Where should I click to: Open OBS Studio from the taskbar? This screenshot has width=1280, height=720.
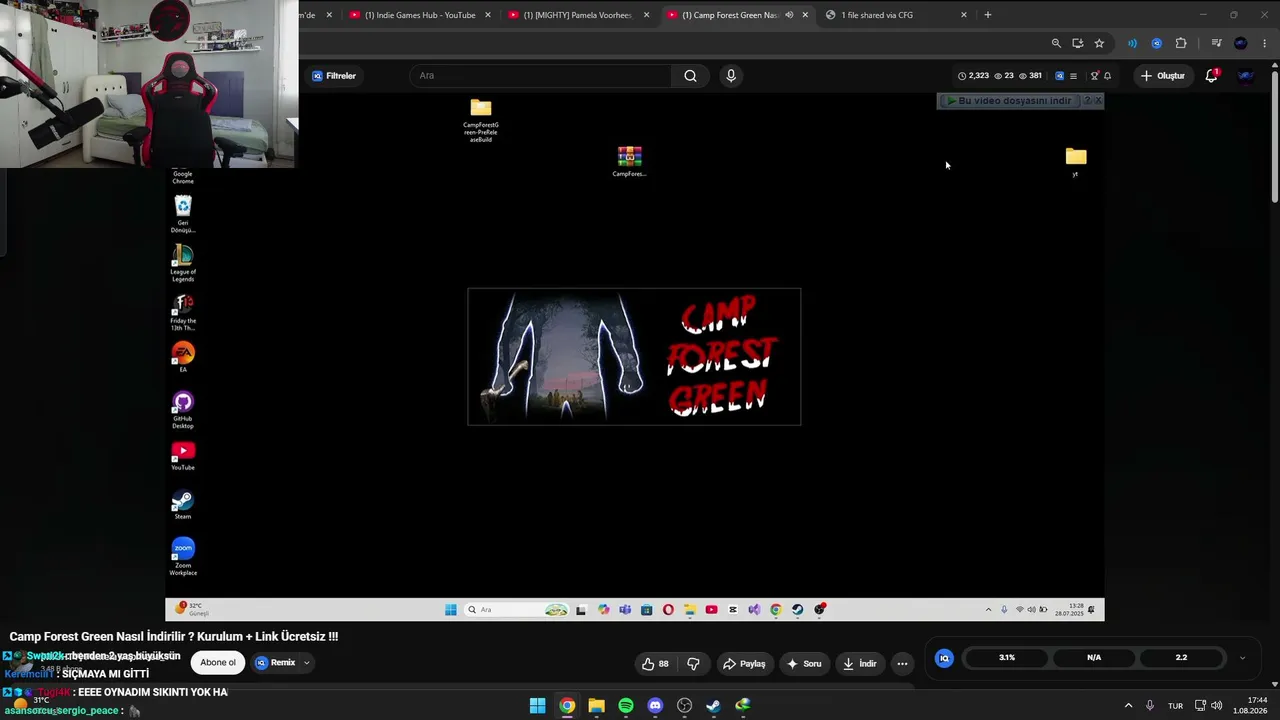point(684,706)
